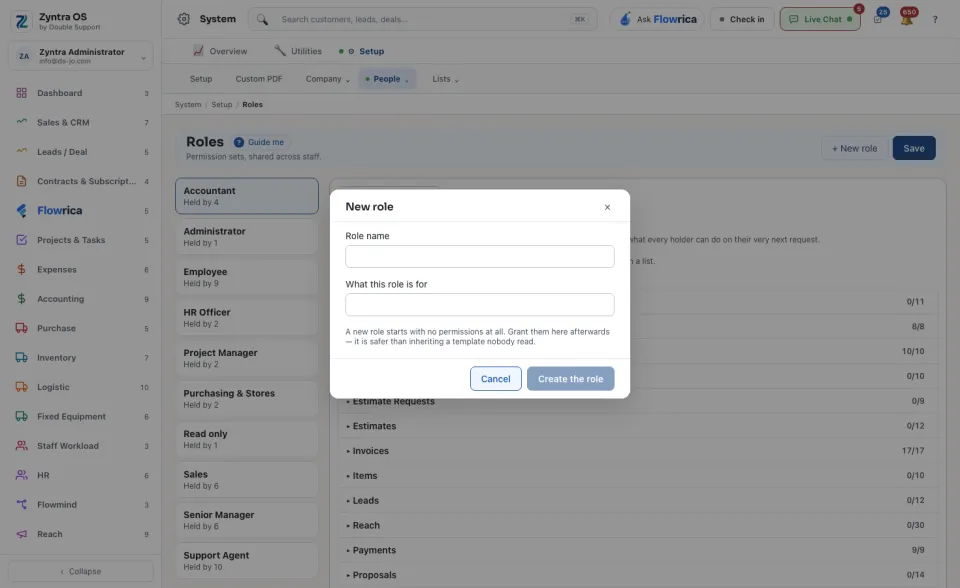
Task: Open the Expenses dollar icon
Action: pyautogui.click(x=21, y=270)
